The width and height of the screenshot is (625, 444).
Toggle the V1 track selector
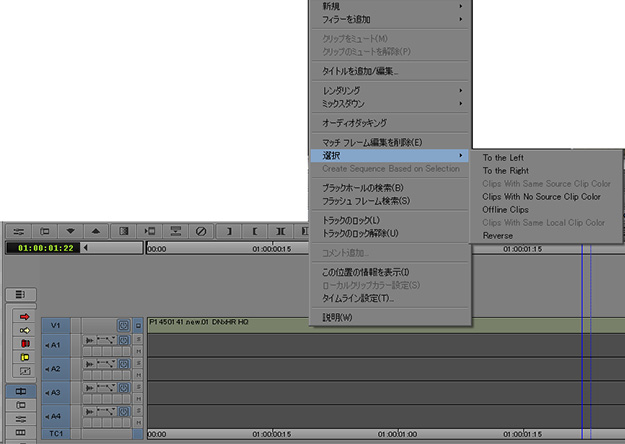[56, 326]
